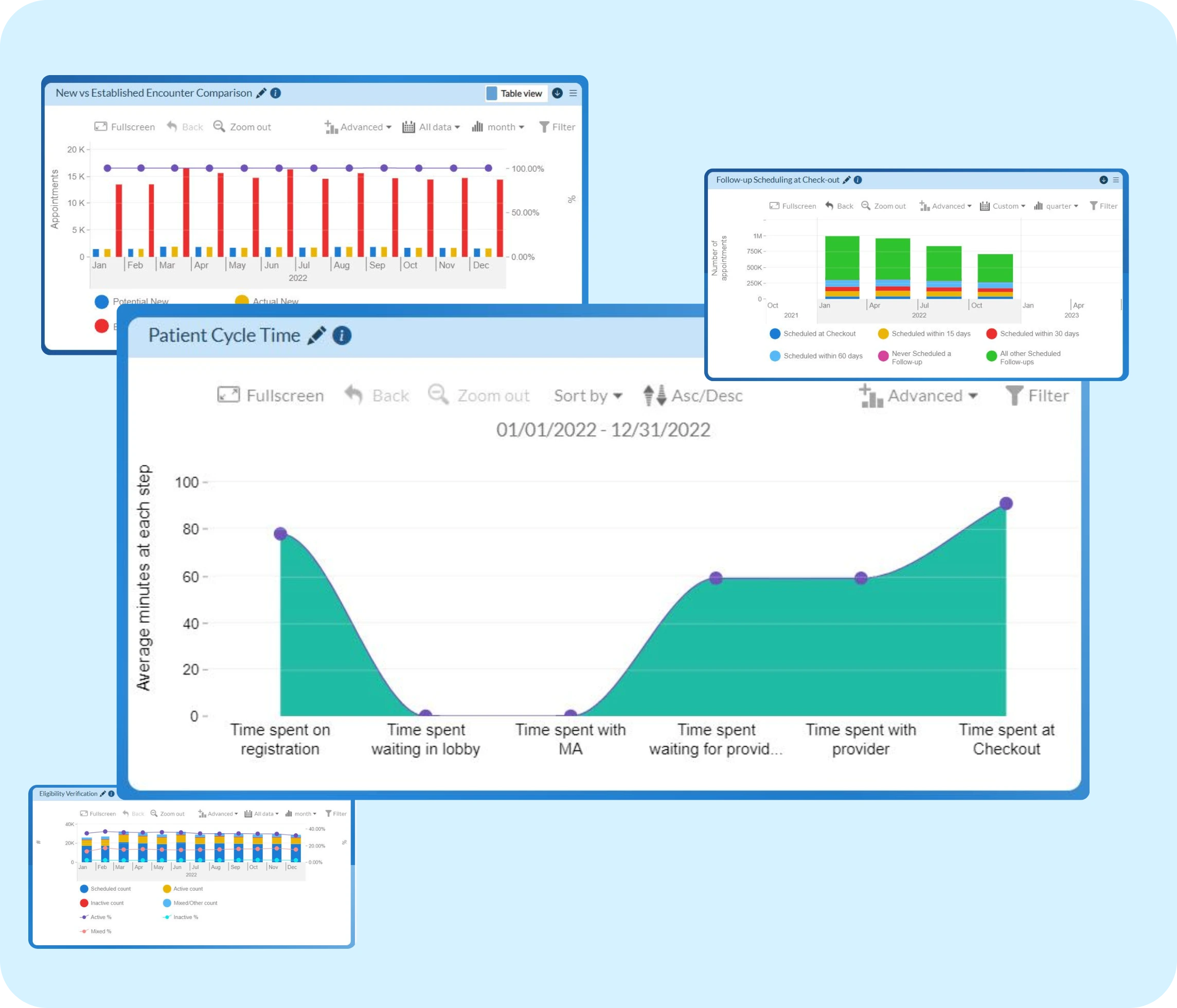Toggle Potential New legend series

point(132,301)
